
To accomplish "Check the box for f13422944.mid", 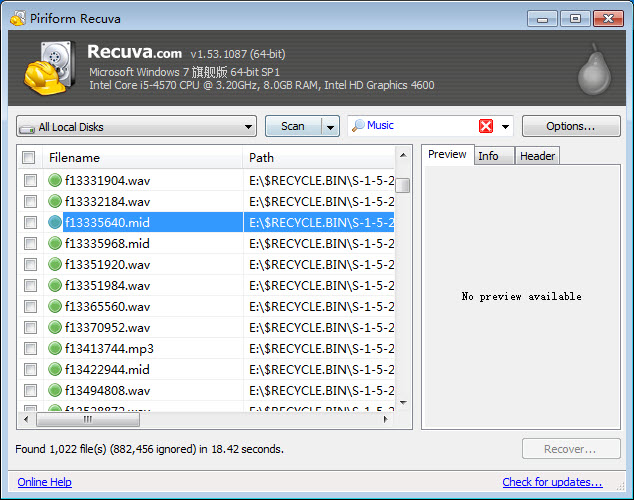I will (x=30, y=369).
